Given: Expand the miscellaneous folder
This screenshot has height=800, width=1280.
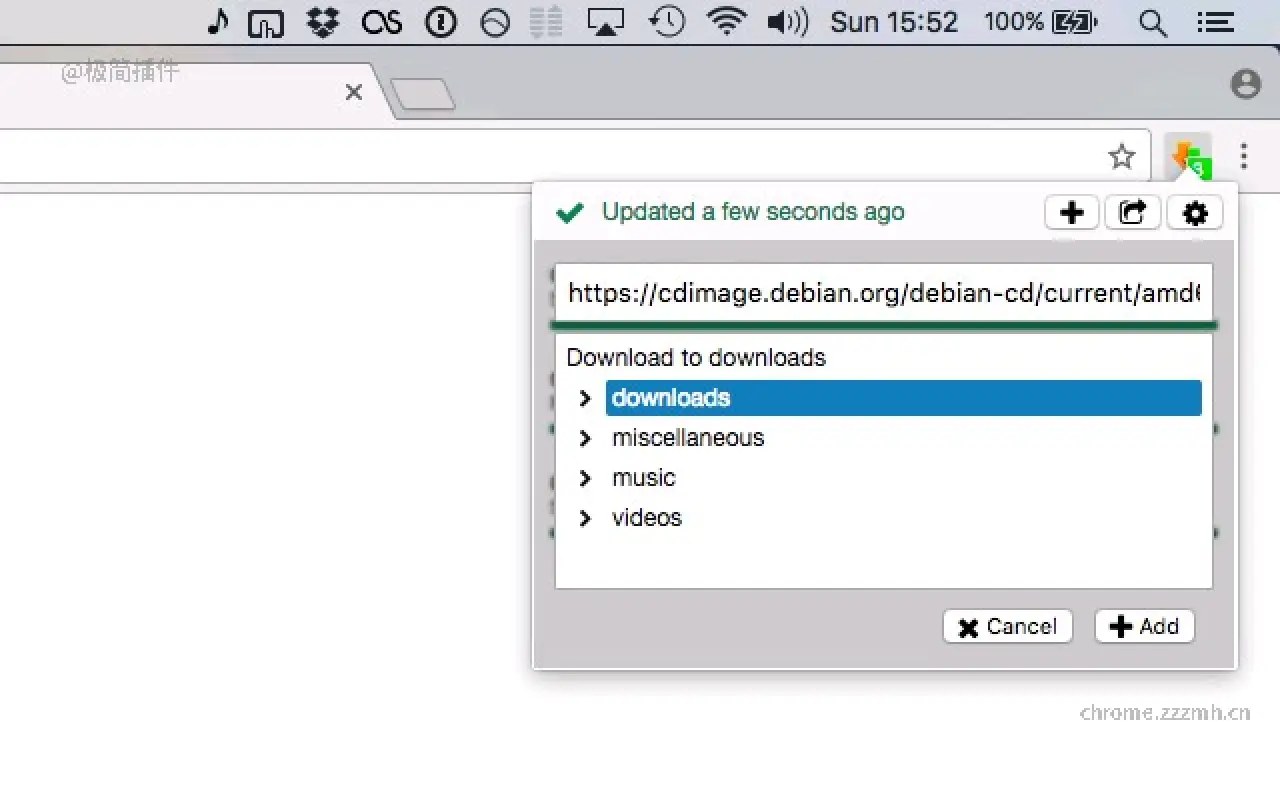Looking at the screenshot, I should 585,438.
